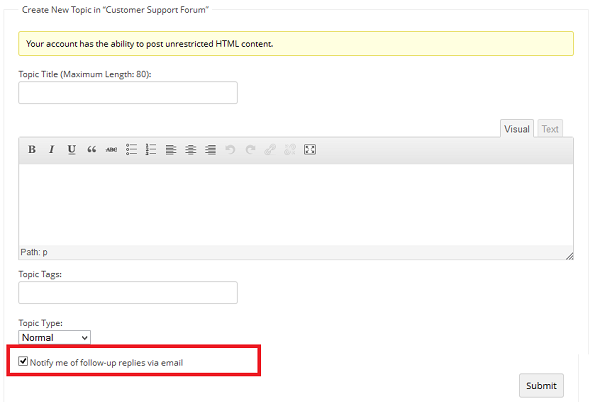Viewport: 599px width, 402px height.
Task: Align text to the right
Action: (x=210, y=149)
